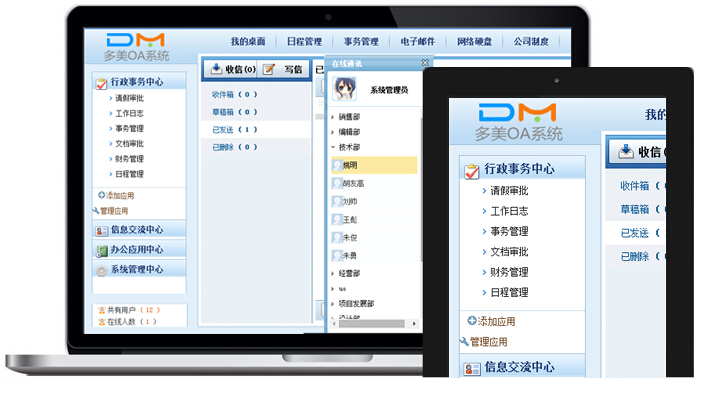Screen dimensions: 702x397
Task: Click the avatar icon next to 朱勇
Action: (x=337, y=256)
